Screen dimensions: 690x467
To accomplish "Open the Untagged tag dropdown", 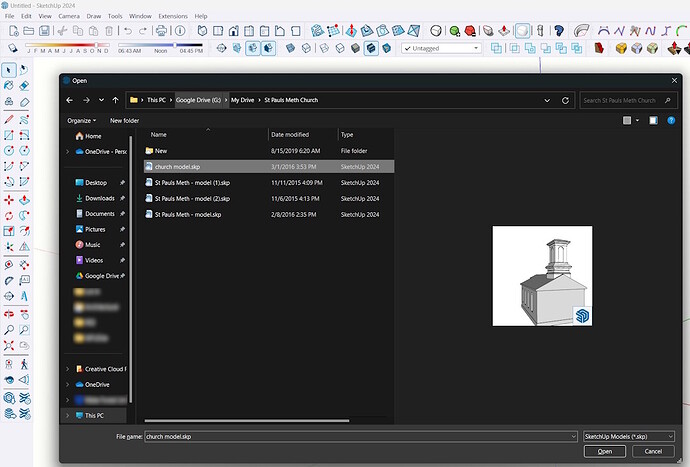I will click(441, 48).
